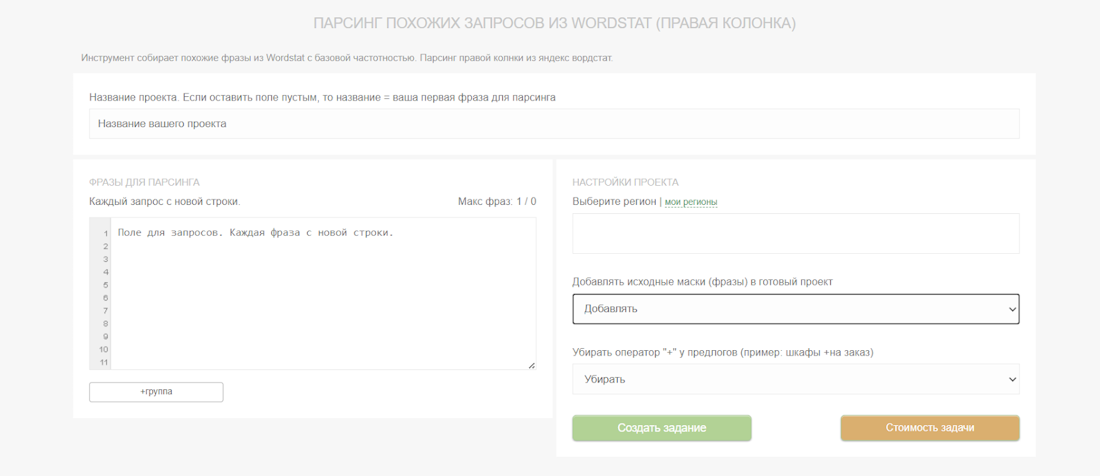Click line number 5 in the gutter
The height and width of the screenshot is (476, 1100).
pos(104,285)
